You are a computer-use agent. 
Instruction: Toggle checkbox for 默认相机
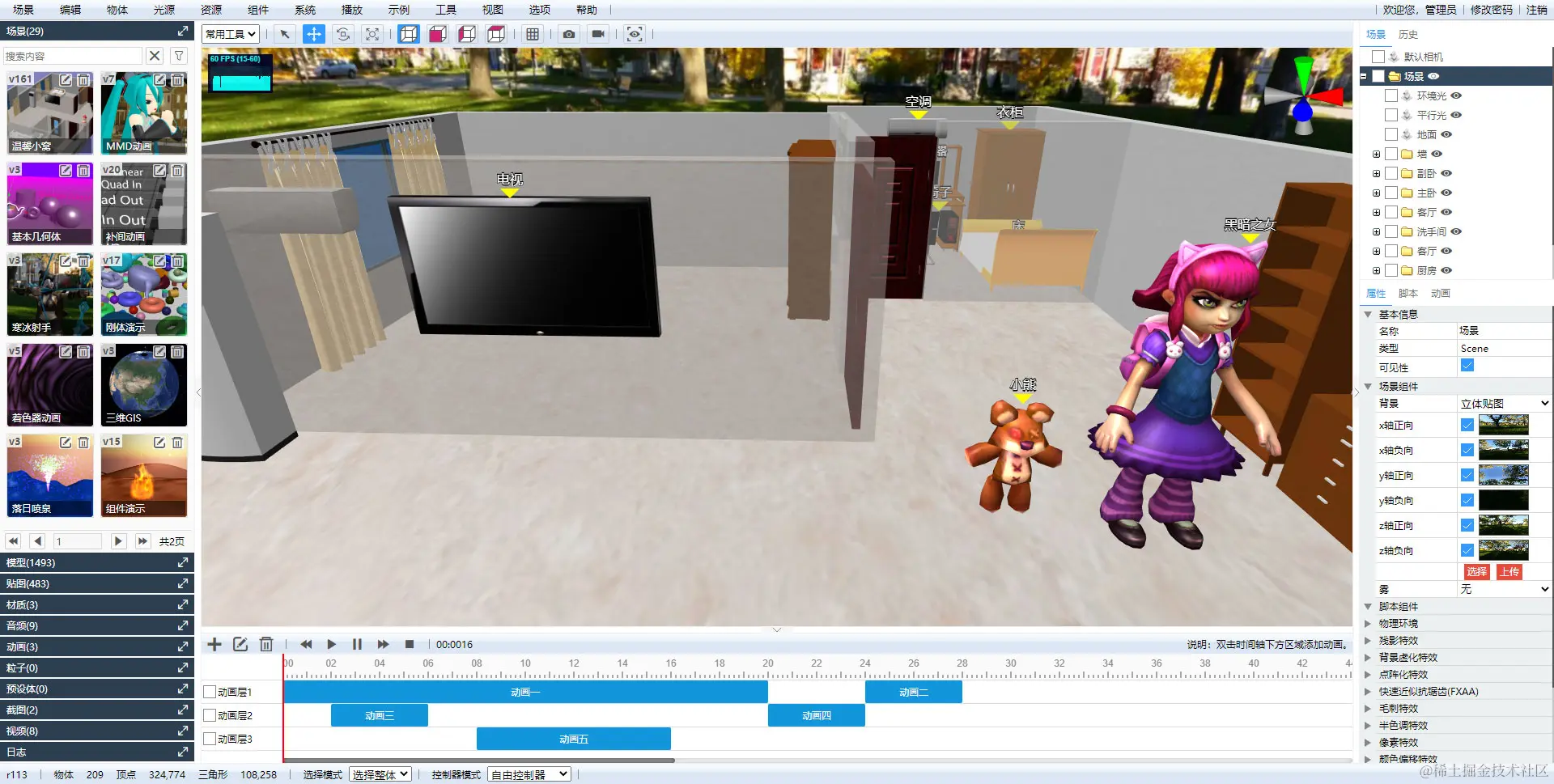click(x=1378, y=57)
